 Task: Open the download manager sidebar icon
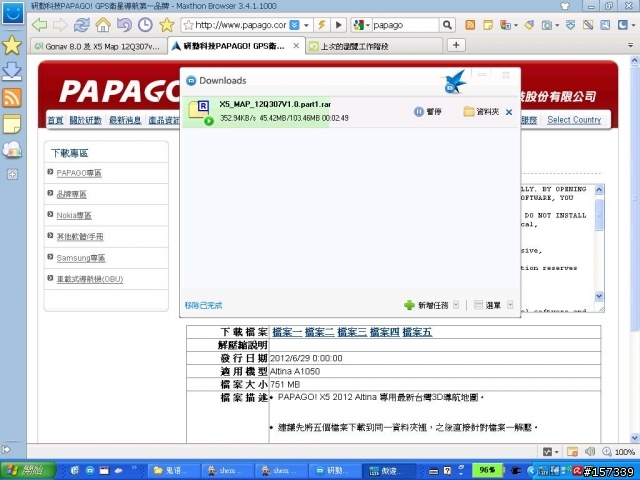coord(12,71)
